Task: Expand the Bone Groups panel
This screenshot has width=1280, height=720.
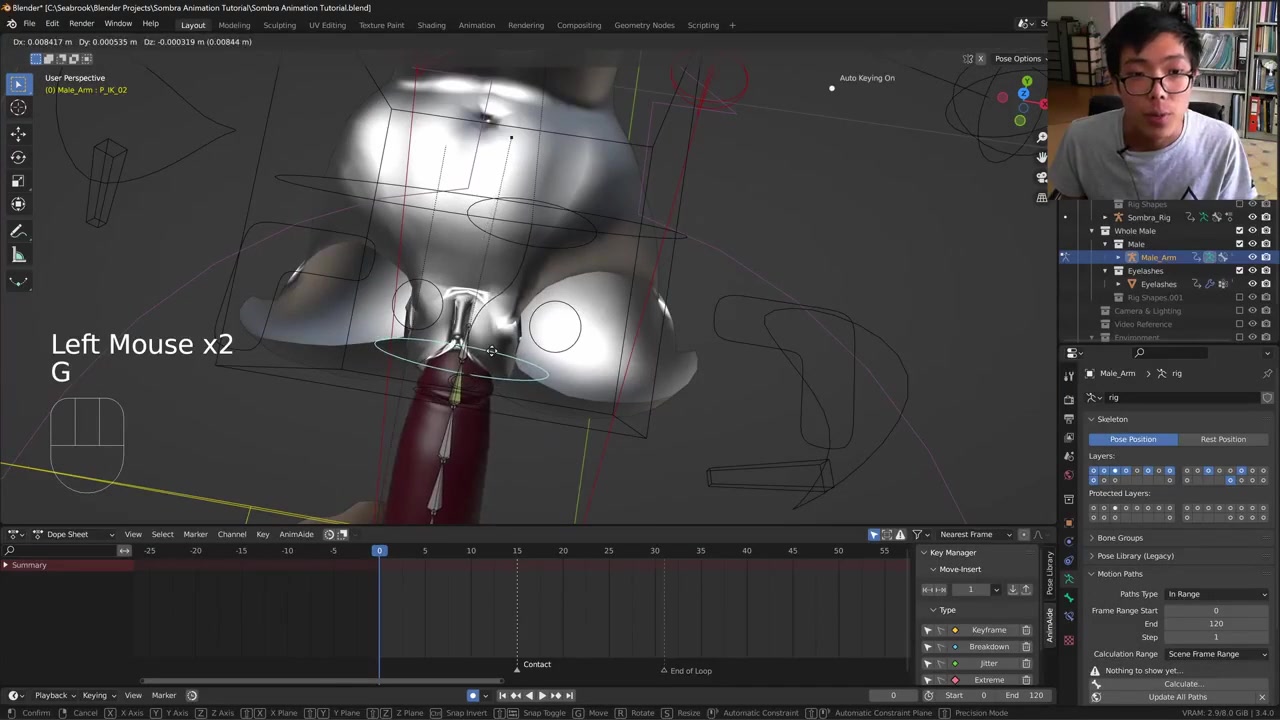Action: point(1119,538)
